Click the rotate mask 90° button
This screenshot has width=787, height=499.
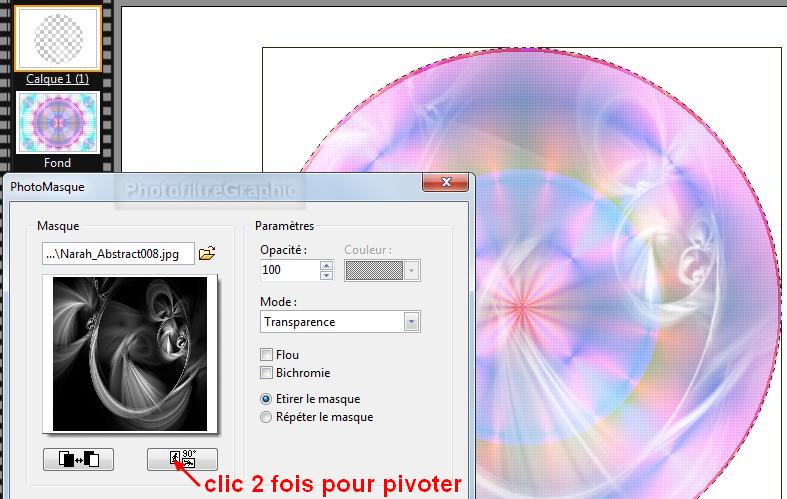click(181, 459)
